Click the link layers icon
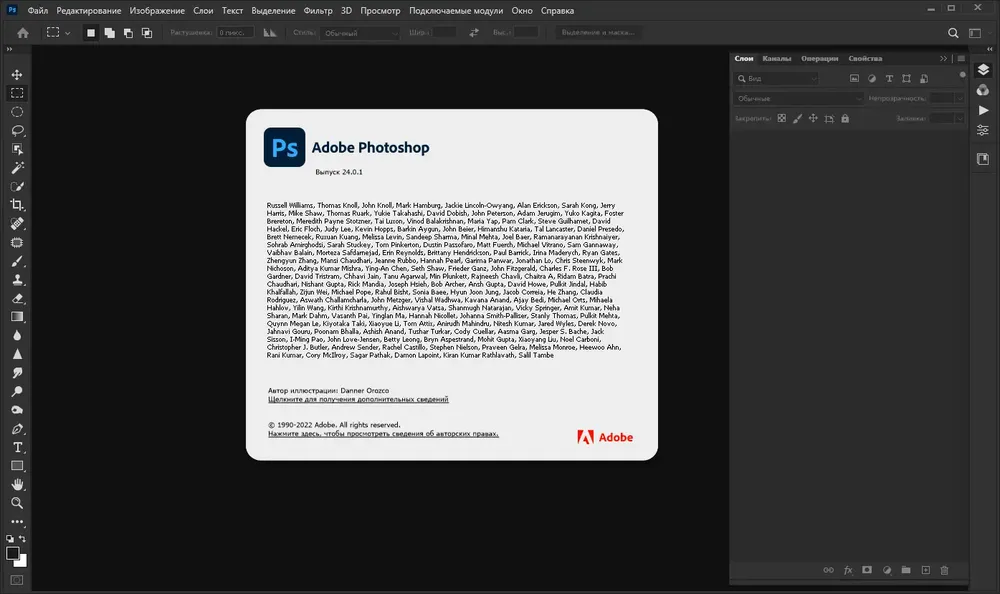Image resolution: width=1000 pixels, height=594 pixels. (828, 570)
